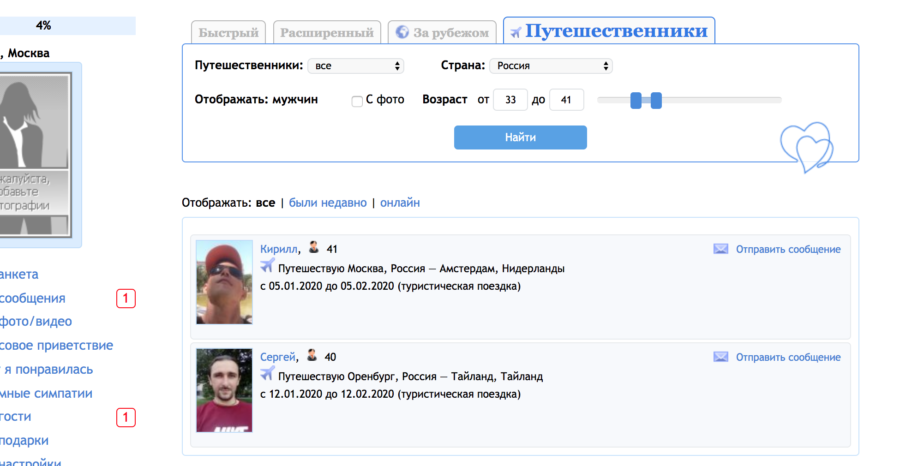The width and height of the screenshot is (900, 466).
Task: Open the гости sidebar link
Action: click(x=15, y=417)
